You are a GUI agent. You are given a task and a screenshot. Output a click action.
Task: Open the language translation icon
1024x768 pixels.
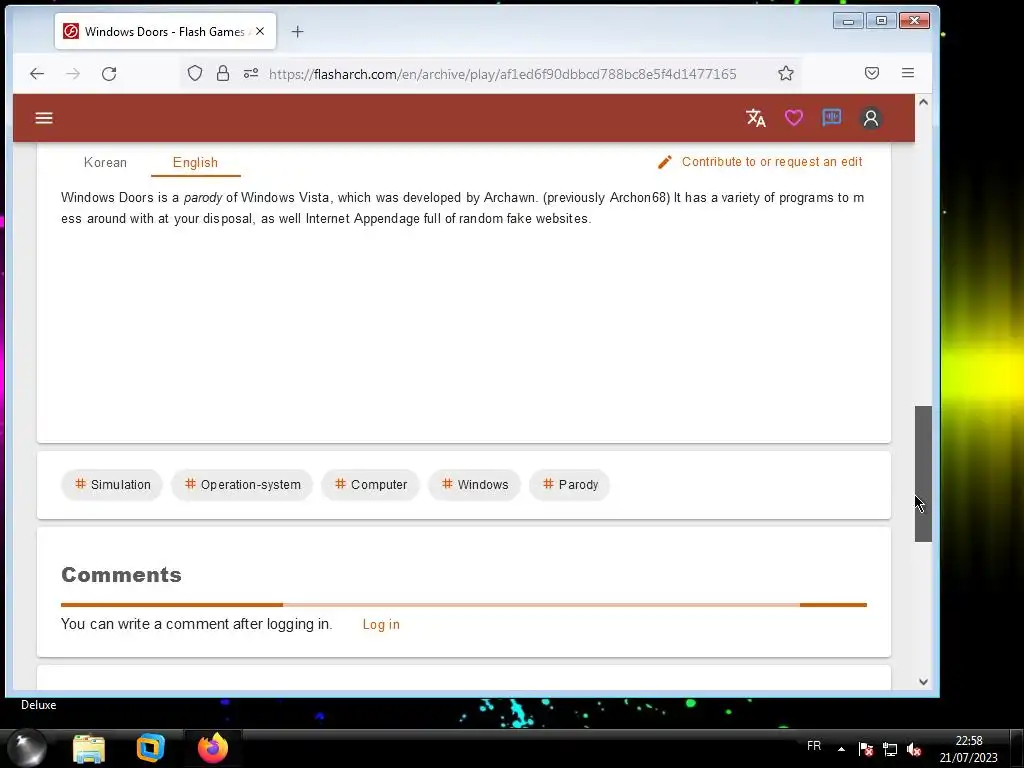pyautogui.click(x=756, y=118)
